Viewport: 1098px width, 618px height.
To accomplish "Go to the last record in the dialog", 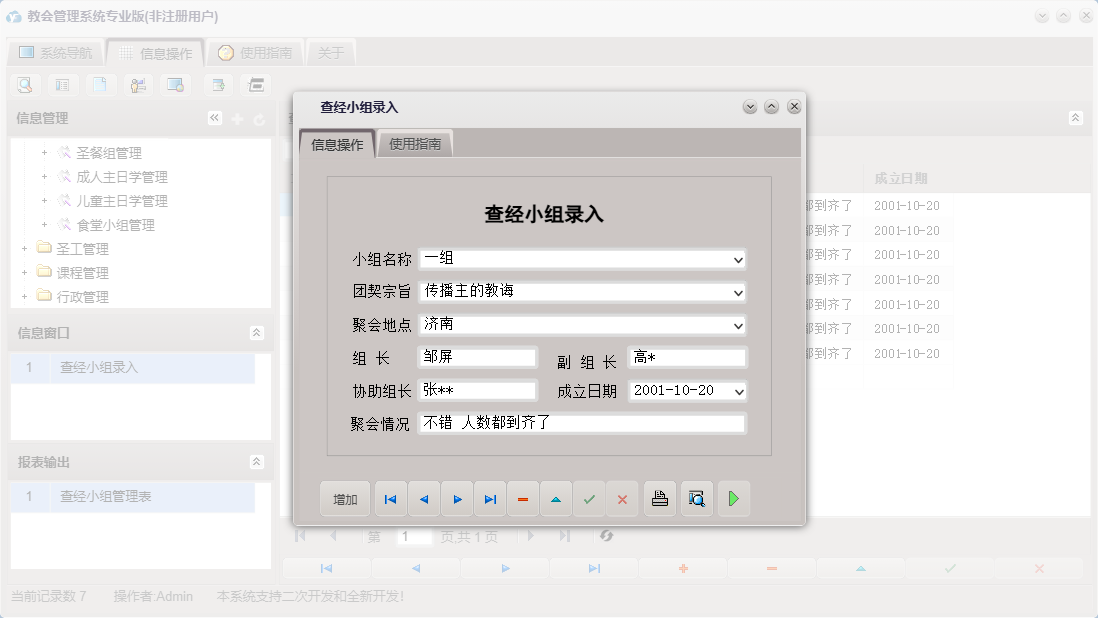I will tap(490, 498).
